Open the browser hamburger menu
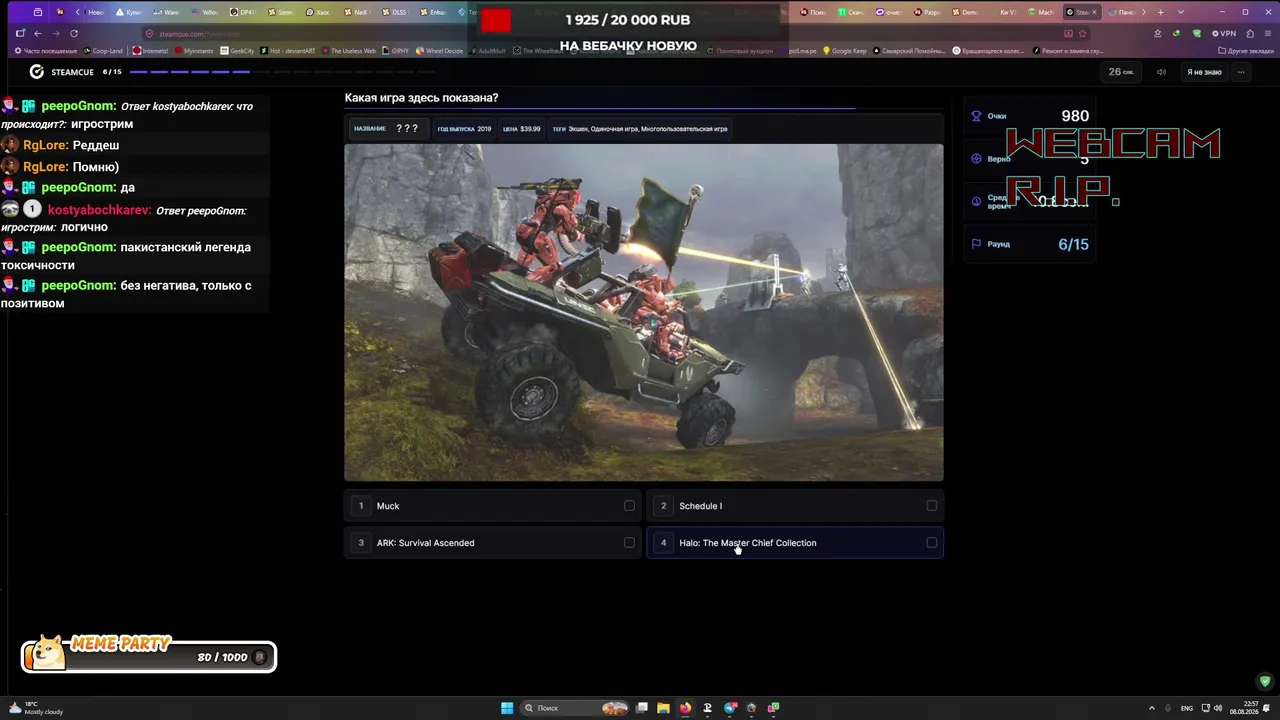Screen dimensions: 1280x720 pos(1267,33)
